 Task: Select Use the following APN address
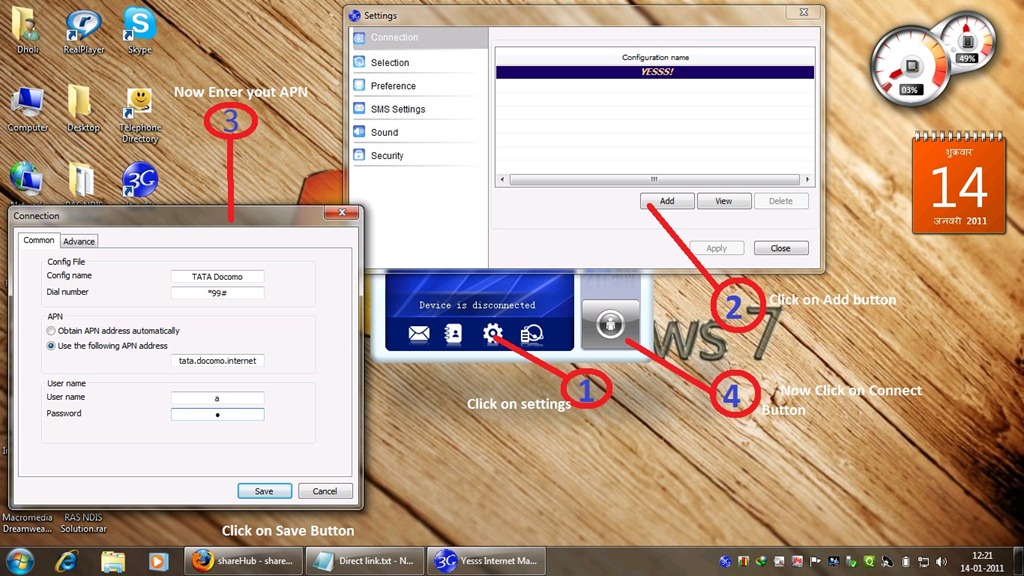pyautogui.click(x=52, y=346)
